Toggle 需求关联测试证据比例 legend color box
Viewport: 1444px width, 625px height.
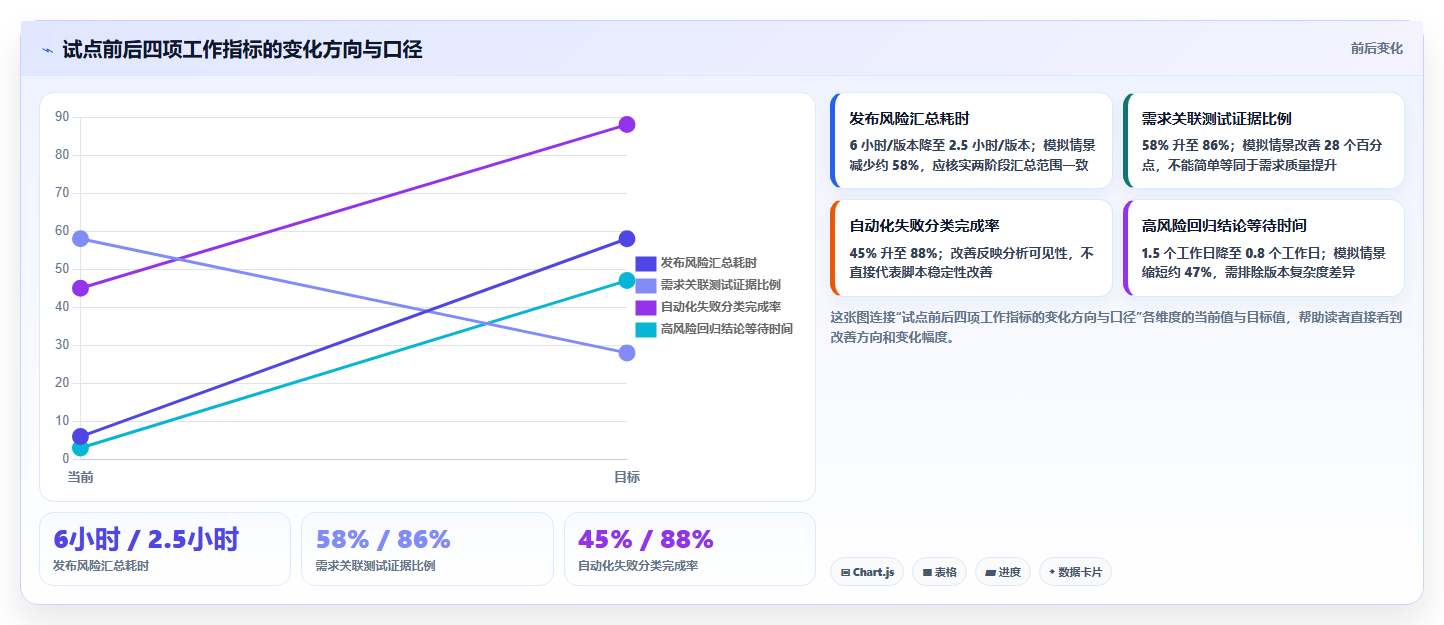[646, 285]
